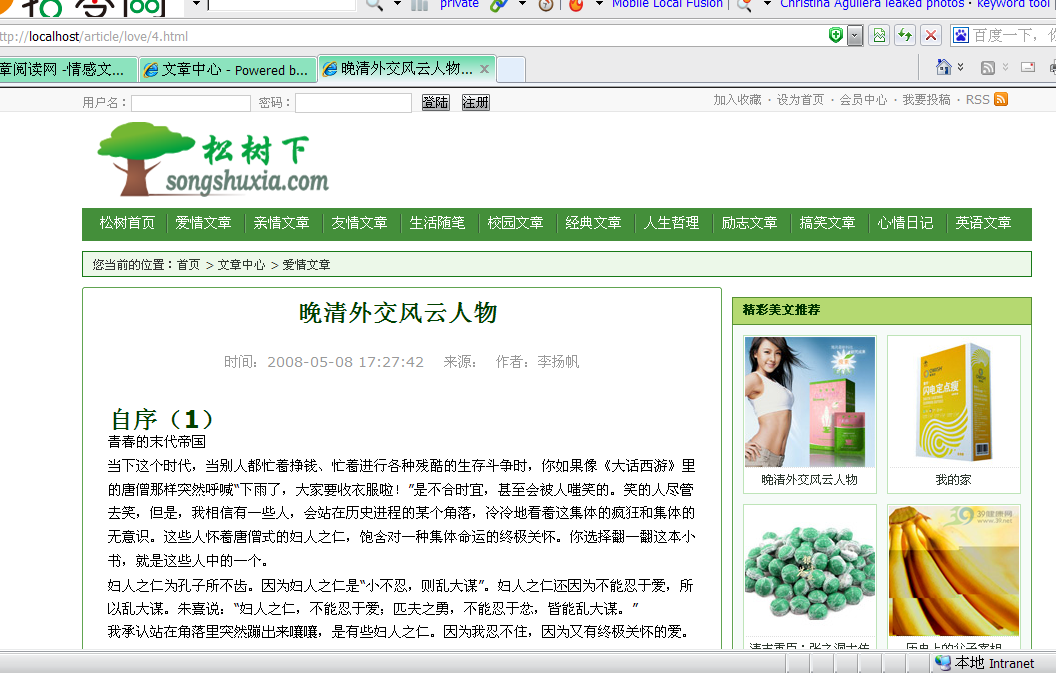This screenshot has width=1056, height=673.
Task: Switch to the 文章中心 browser tab
Action: click(x=226, y=70)
